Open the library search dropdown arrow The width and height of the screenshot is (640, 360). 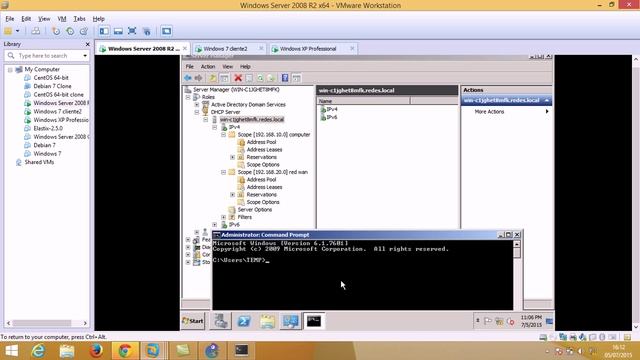(x=85, y=56)
